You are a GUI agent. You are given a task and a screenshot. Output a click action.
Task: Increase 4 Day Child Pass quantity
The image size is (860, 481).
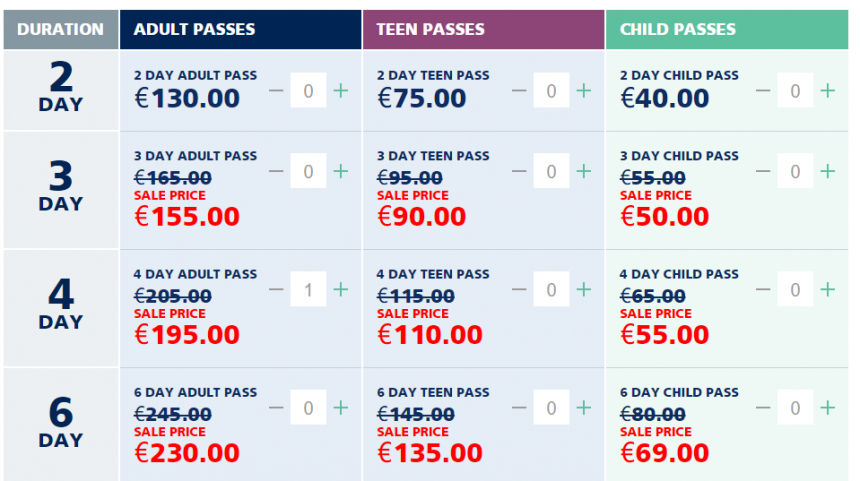click(x=827, y=290)
